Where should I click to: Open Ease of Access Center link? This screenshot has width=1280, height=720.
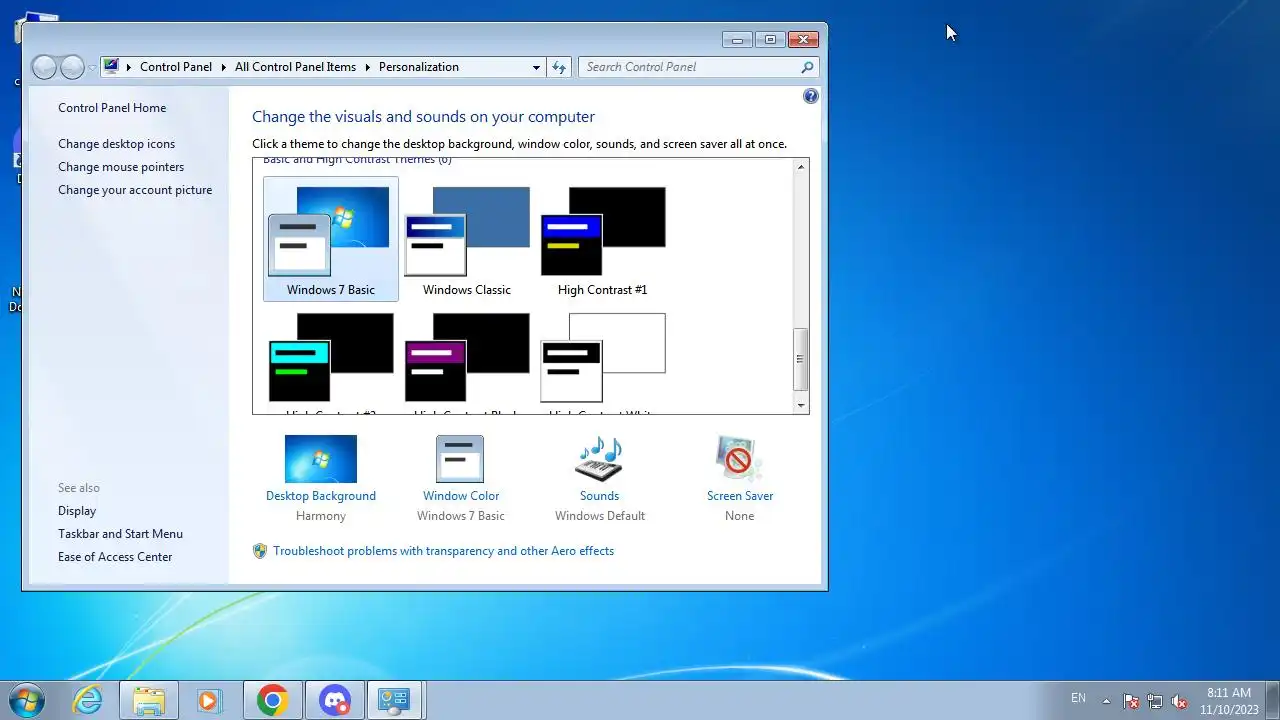(115, 557)
